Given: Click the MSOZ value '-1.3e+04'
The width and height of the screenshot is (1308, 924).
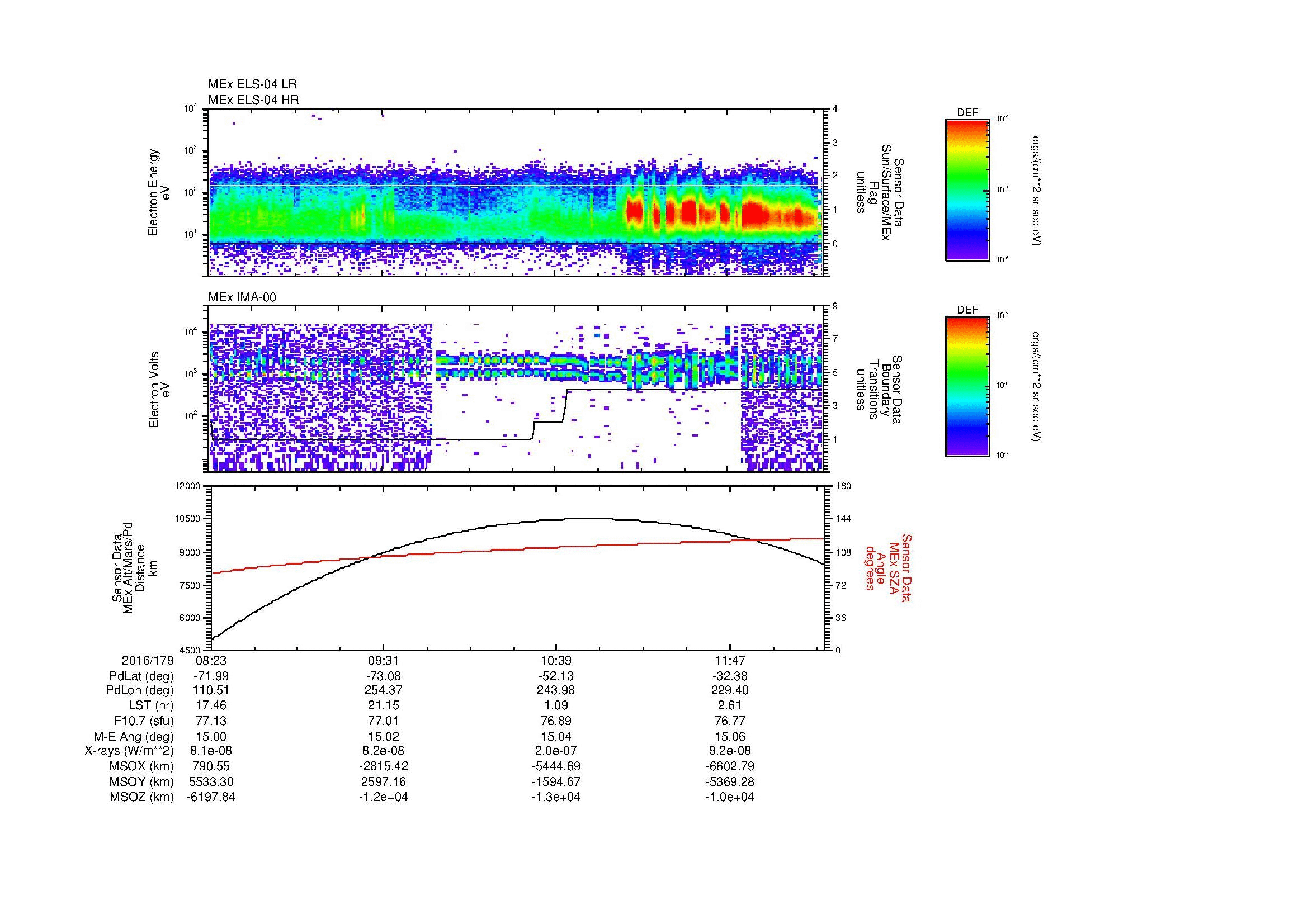Looking at the screenshot, I should pyautogui.click(x=556, y=797).
